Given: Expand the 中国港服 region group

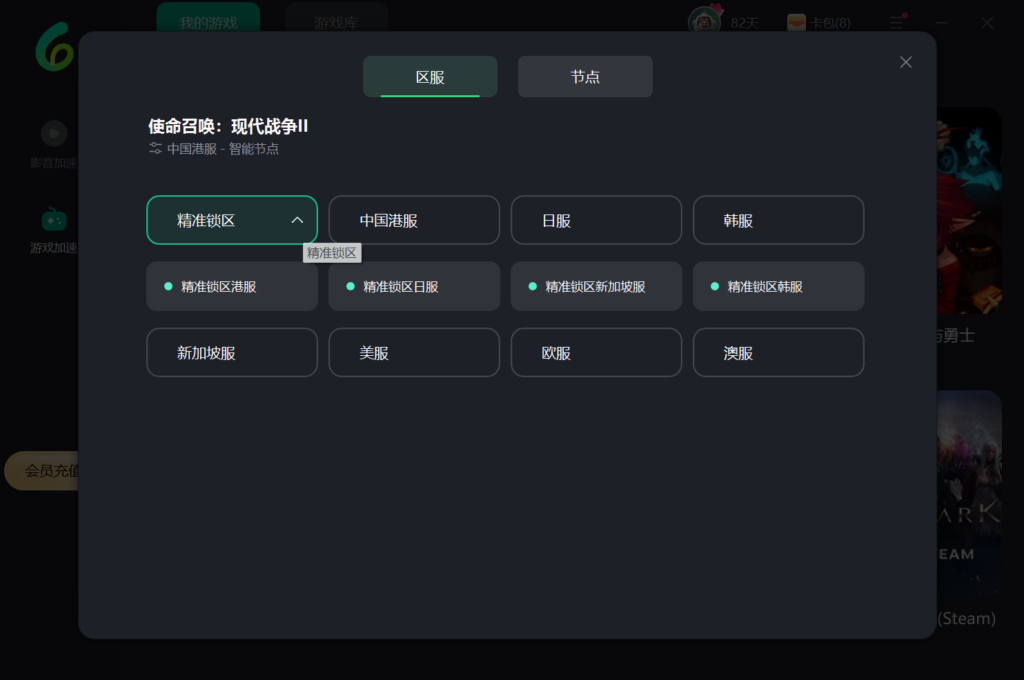Looking at the screenshot, I should click(414, 220).
